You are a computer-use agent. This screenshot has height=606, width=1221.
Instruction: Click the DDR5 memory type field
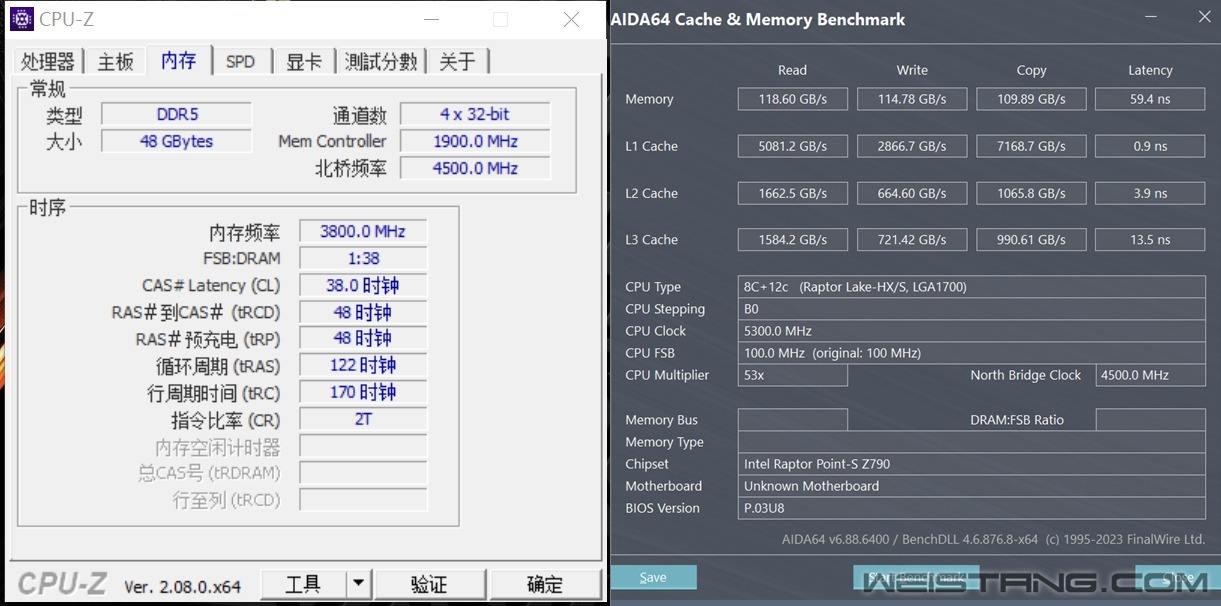(x=176, y=114)
